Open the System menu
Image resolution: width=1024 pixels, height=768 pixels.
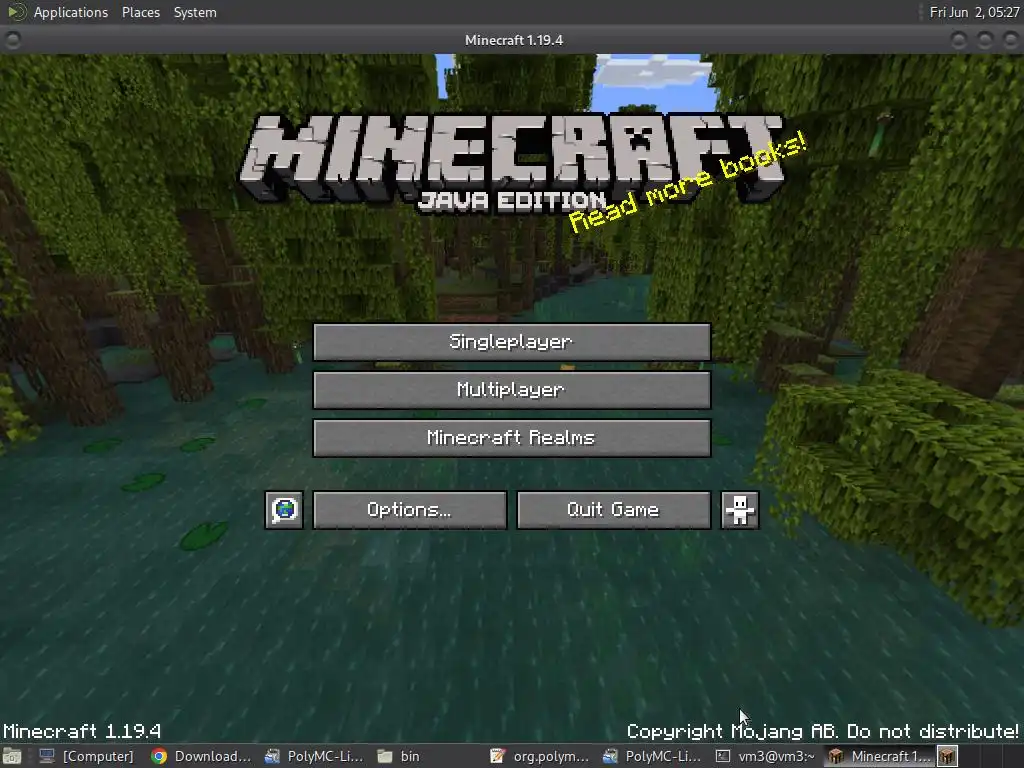195,12
